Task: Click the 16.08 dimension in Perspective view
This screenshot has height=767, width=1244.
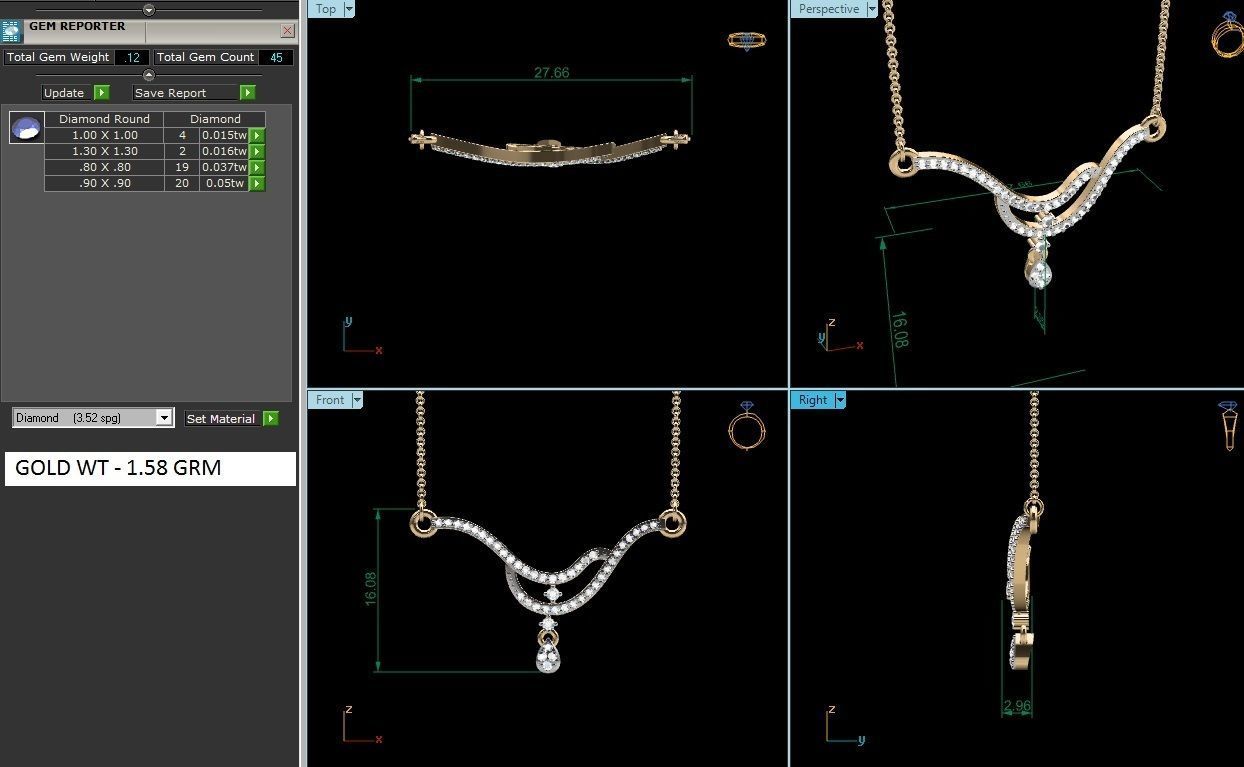Action: (x=899, y=330)
